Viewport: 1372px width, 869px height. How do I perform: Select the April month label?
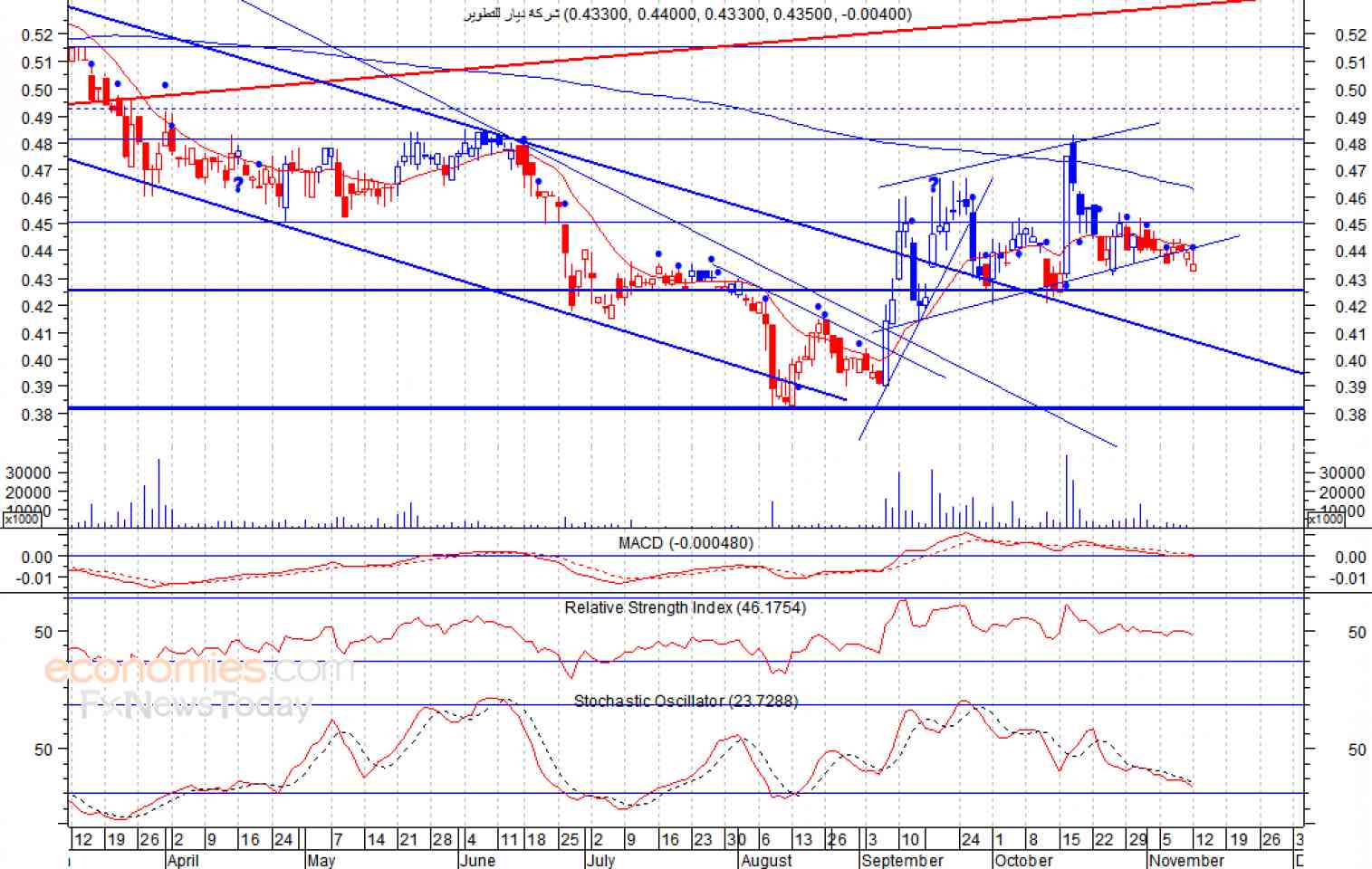(x=183, y=860)
